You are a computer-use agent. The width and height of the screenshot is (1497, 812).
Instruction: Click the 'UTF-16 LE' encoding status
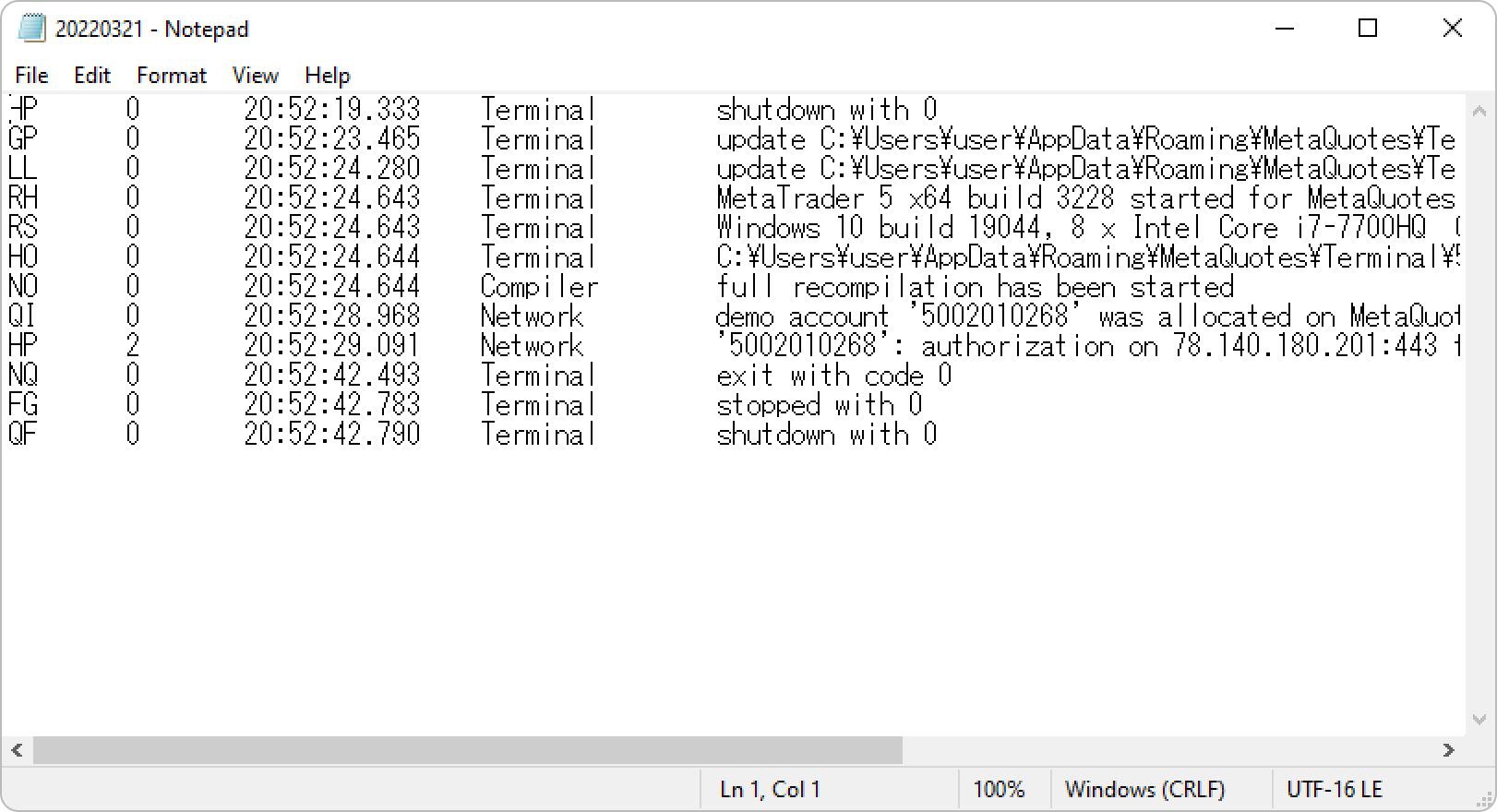point(1334,790)
